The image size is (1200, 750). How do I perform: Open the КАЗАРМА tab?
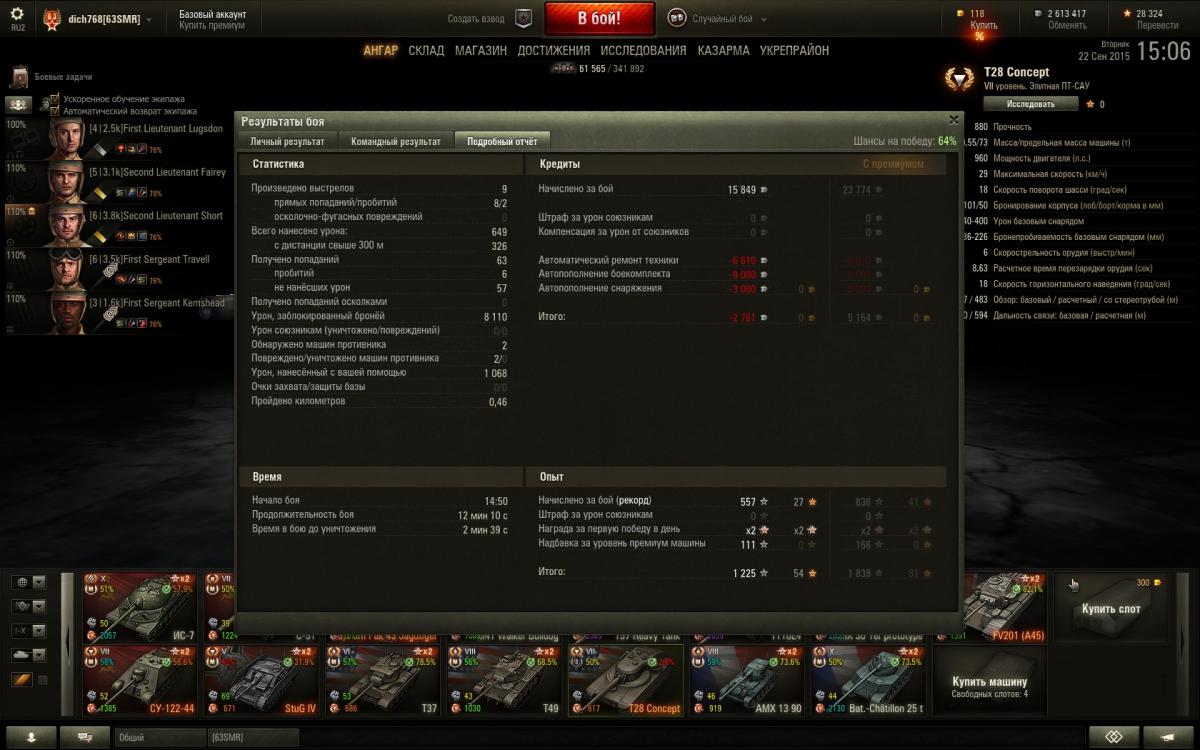pyautogui.click(x=723, y=50)
